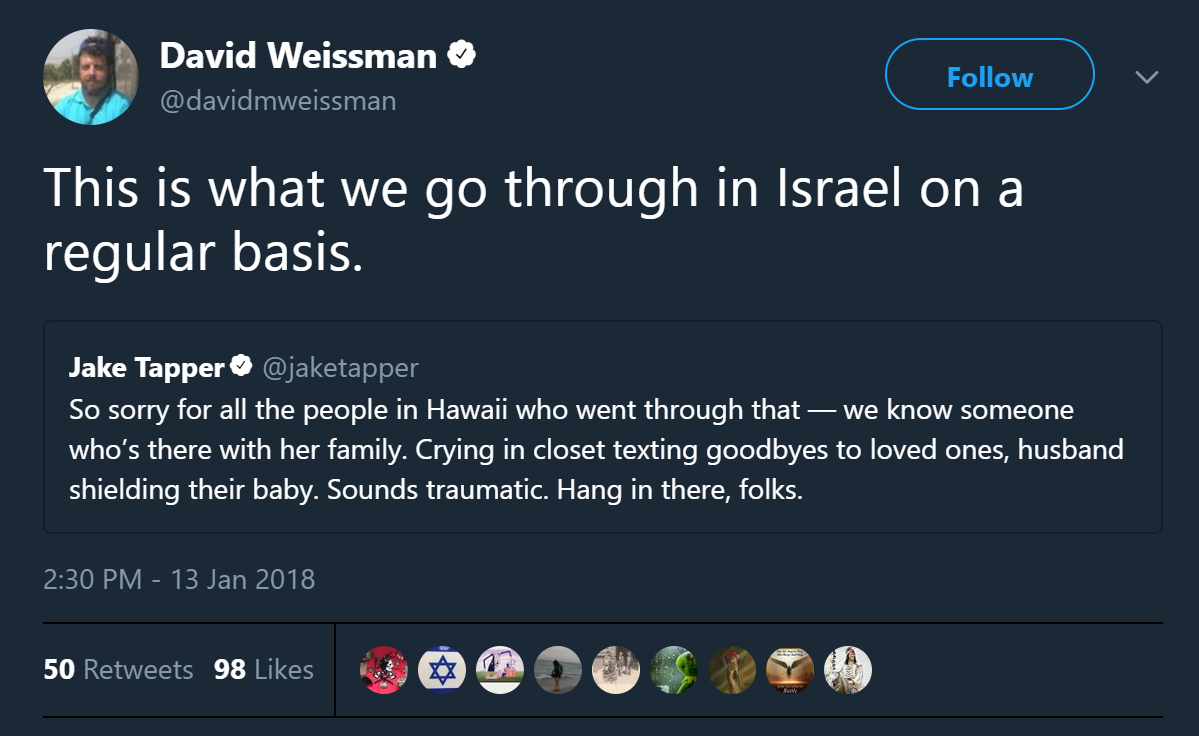Open the tweet options chevron menu

tap(1146, 76)
